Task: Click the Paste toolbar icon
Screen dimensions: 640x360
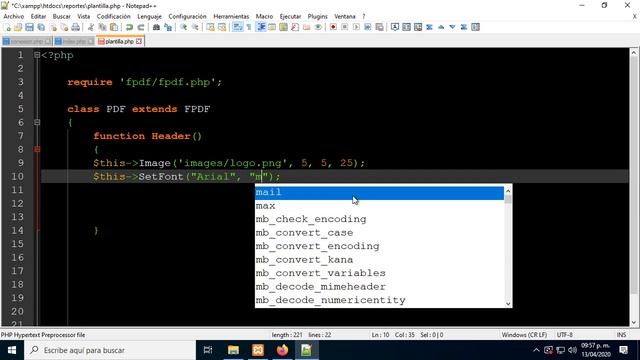Action: (114, 27)
